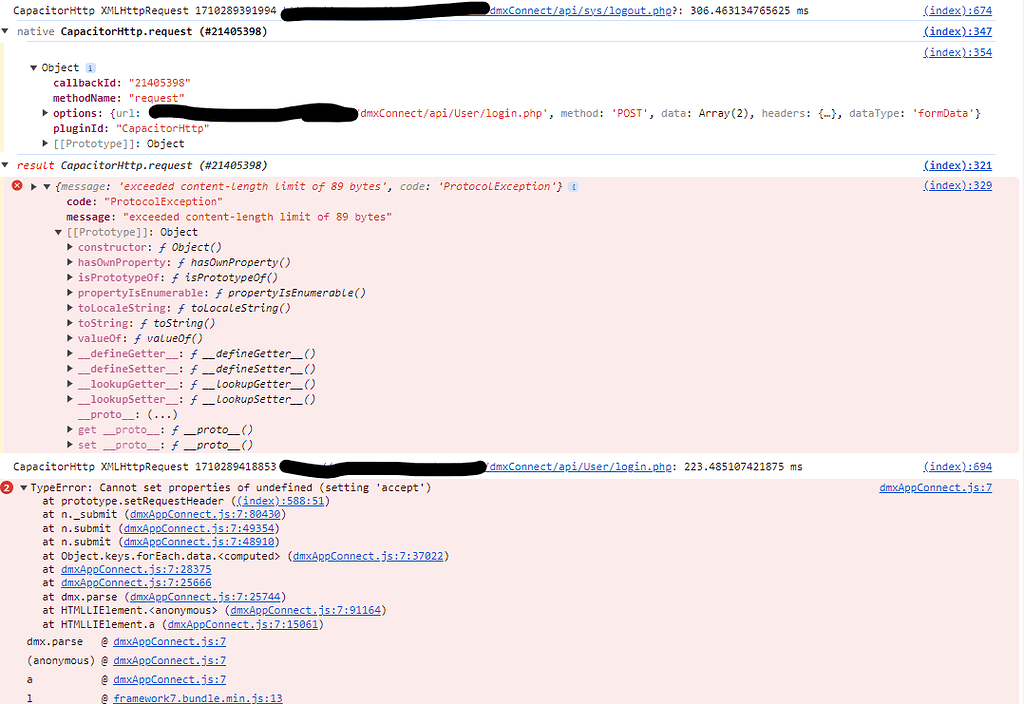The height and width of the screenshot is (704, 1024).
Task: Expand the get __proto__ entry
Action: pos(70,430)
